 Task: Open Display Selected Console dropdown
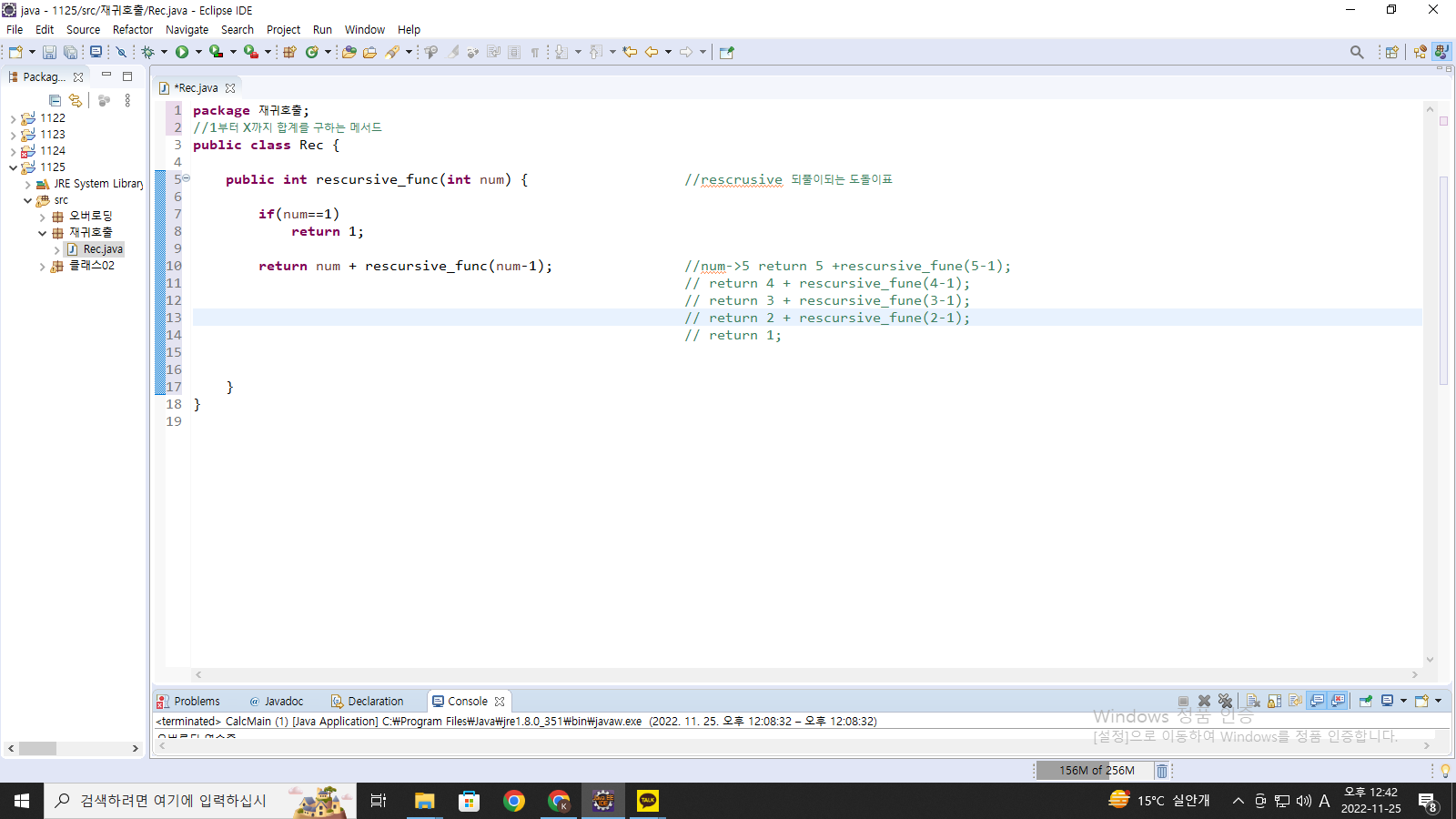(x=1403, y=701)
